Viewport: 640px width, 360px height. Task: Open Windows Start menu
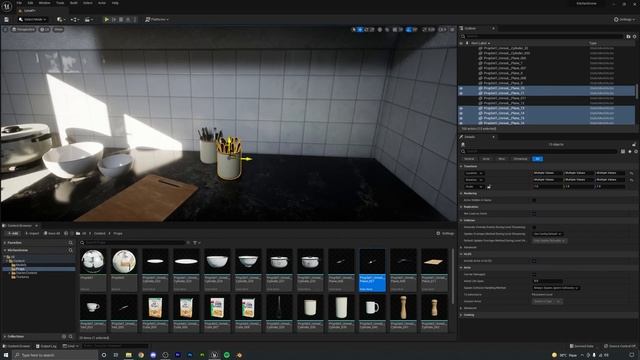pos(6,355)
